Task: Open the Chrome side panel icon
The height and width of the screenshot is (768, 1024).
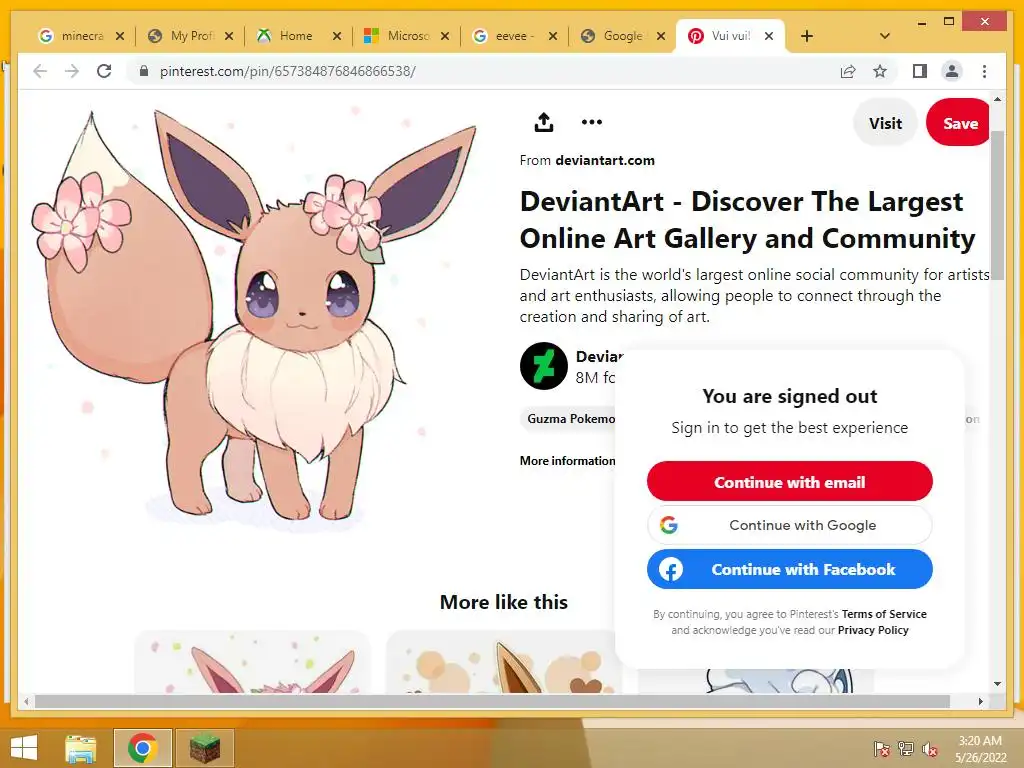Action: pos(920,71)
